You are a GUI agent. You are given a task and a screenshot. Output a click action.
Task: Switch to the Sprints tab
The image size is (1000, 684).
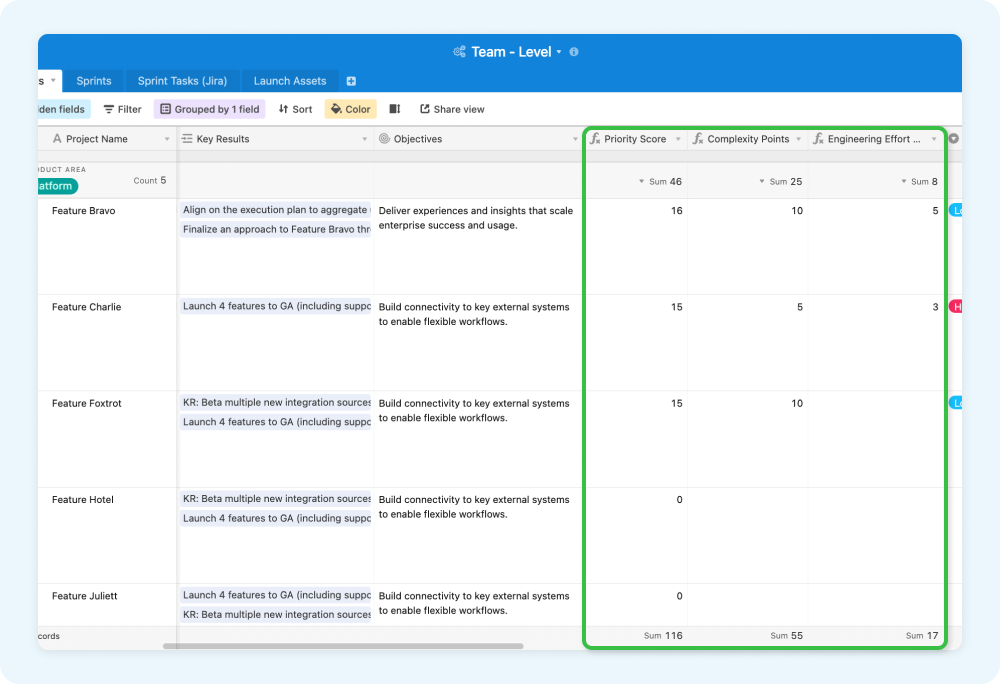(93, 80)
